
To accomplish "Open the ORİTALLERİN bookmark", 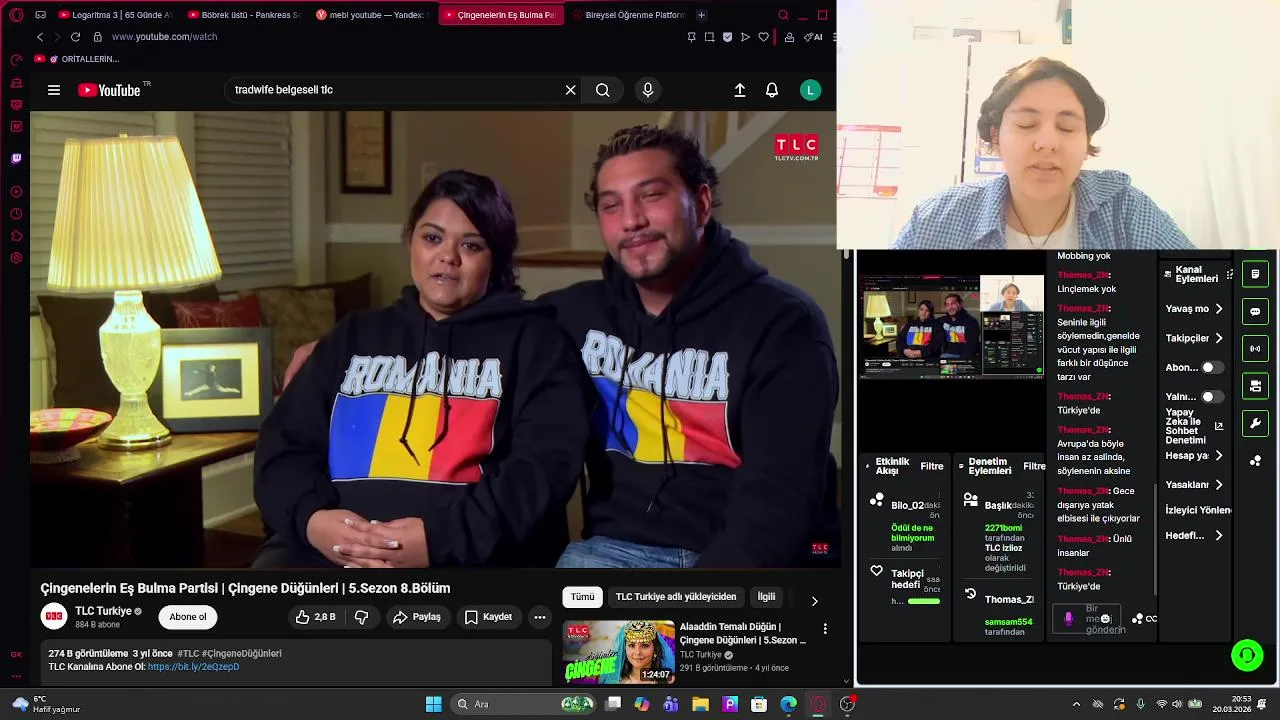I will coord(78,59).
